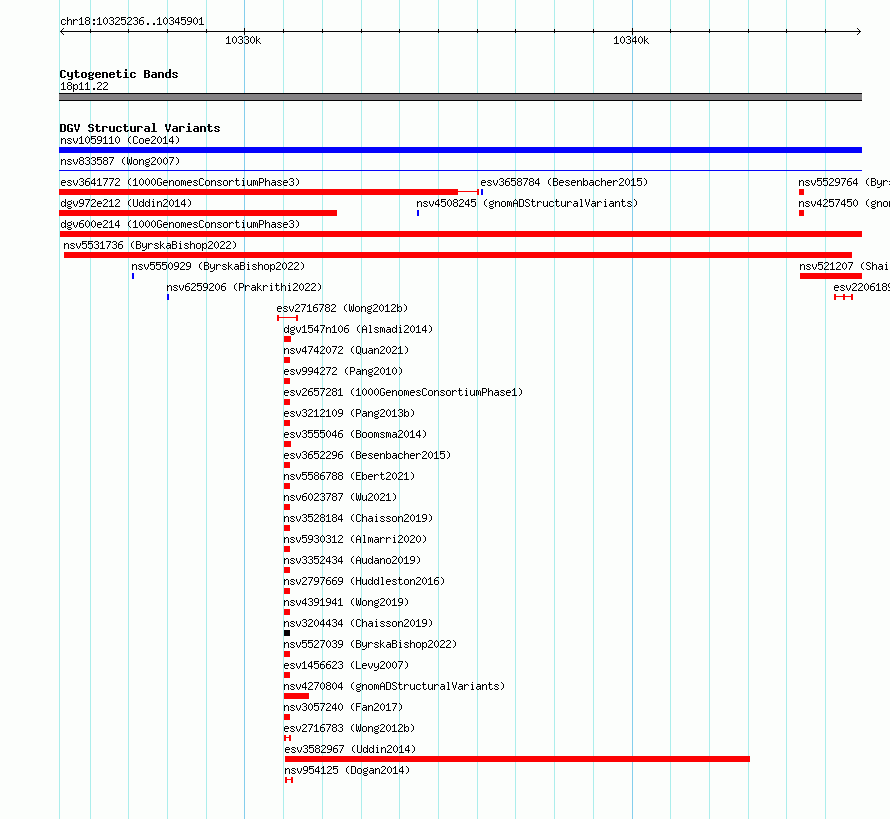Select esv2716783 (Wong2012b) label
The width and height of the screenshot is (890, 819).
(x=349, y=728)
